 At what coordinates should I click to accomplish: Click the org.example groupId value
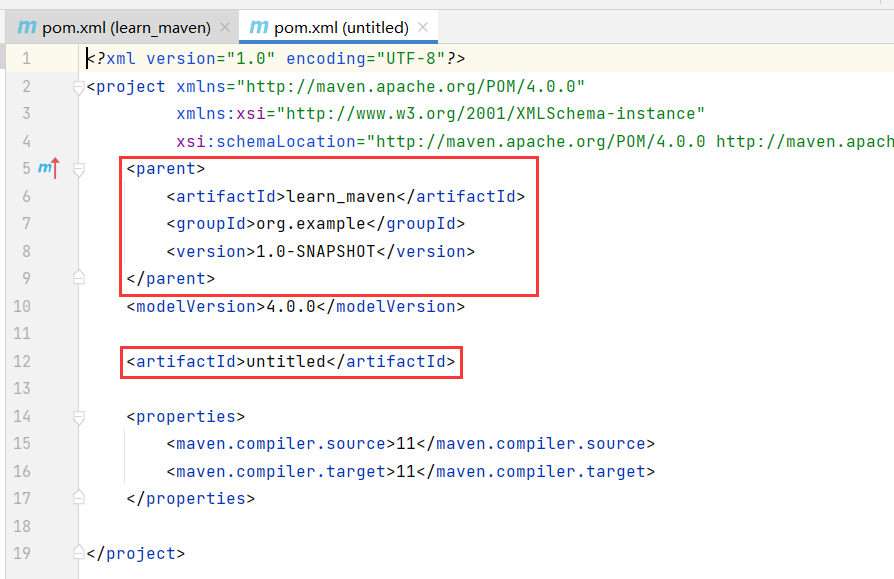click(310, 224)
